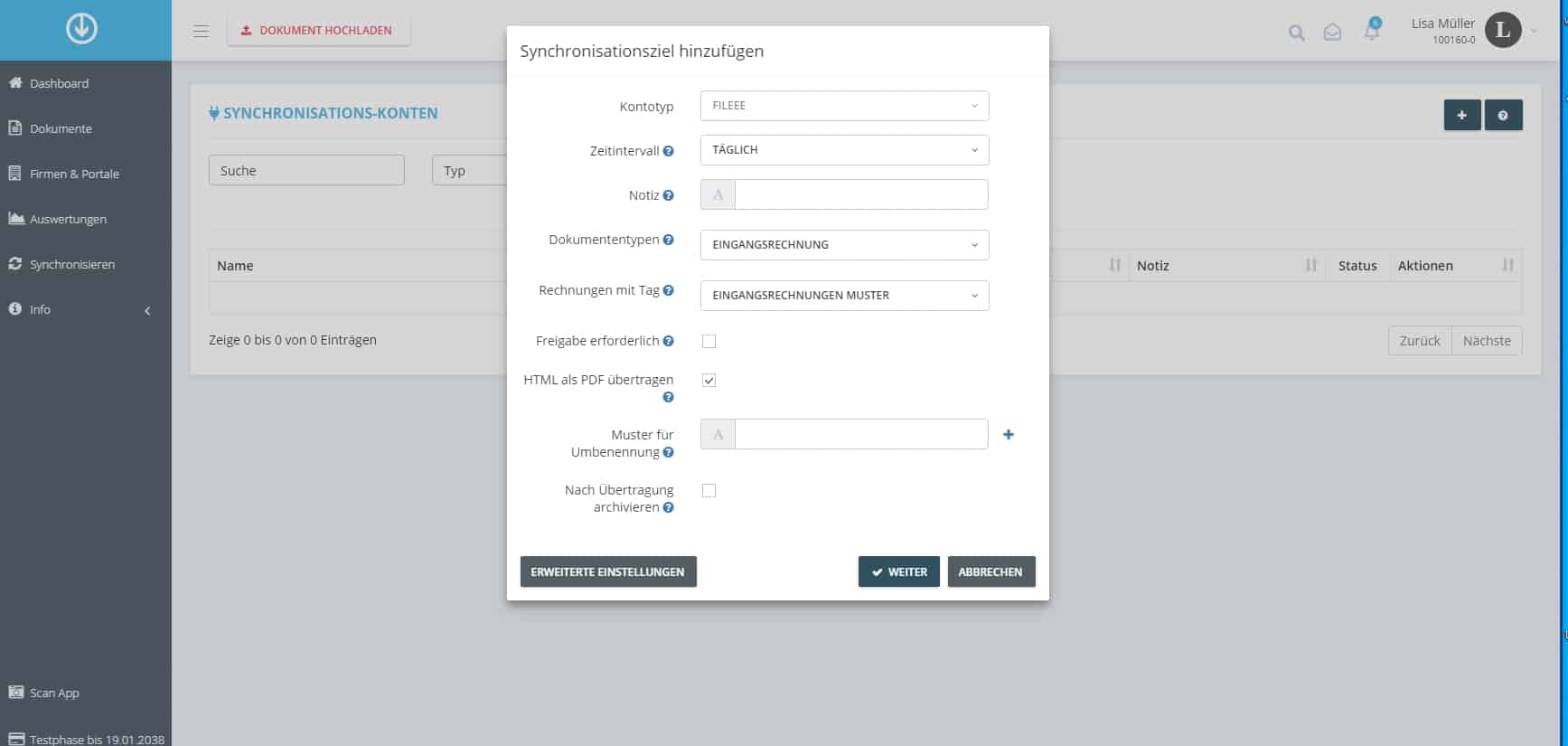
Task: Click the ABBRECHEN button
Action: coord(991,571)
